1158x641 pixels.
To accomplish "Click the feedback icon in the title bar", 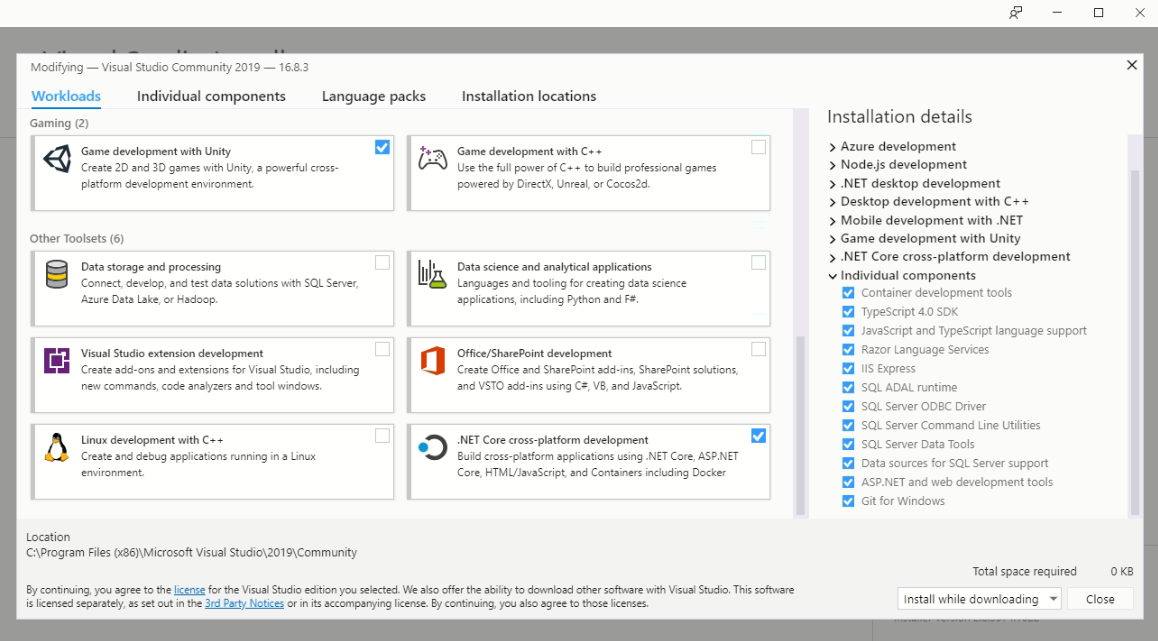I will pos(1016,13).
